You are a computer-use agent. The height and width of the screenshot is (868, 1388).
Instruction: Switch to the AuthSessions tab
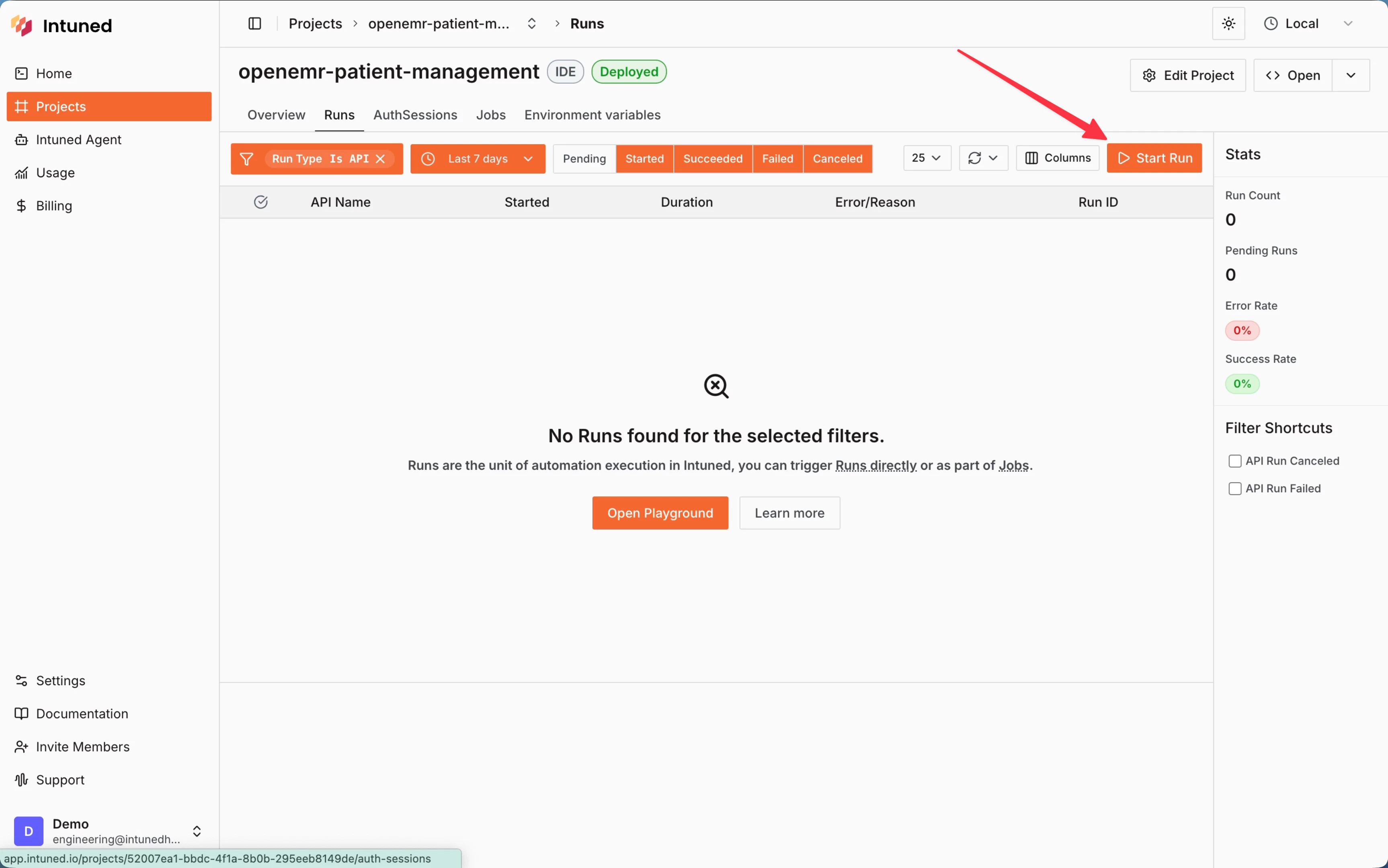point(415,115)
